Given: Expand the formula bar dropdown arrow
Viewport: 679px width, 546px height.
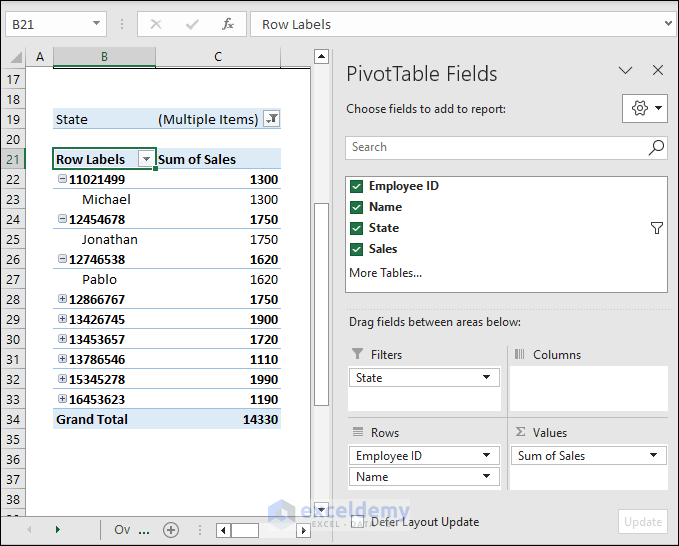Looking at the screenshot, I should (668, 23).
